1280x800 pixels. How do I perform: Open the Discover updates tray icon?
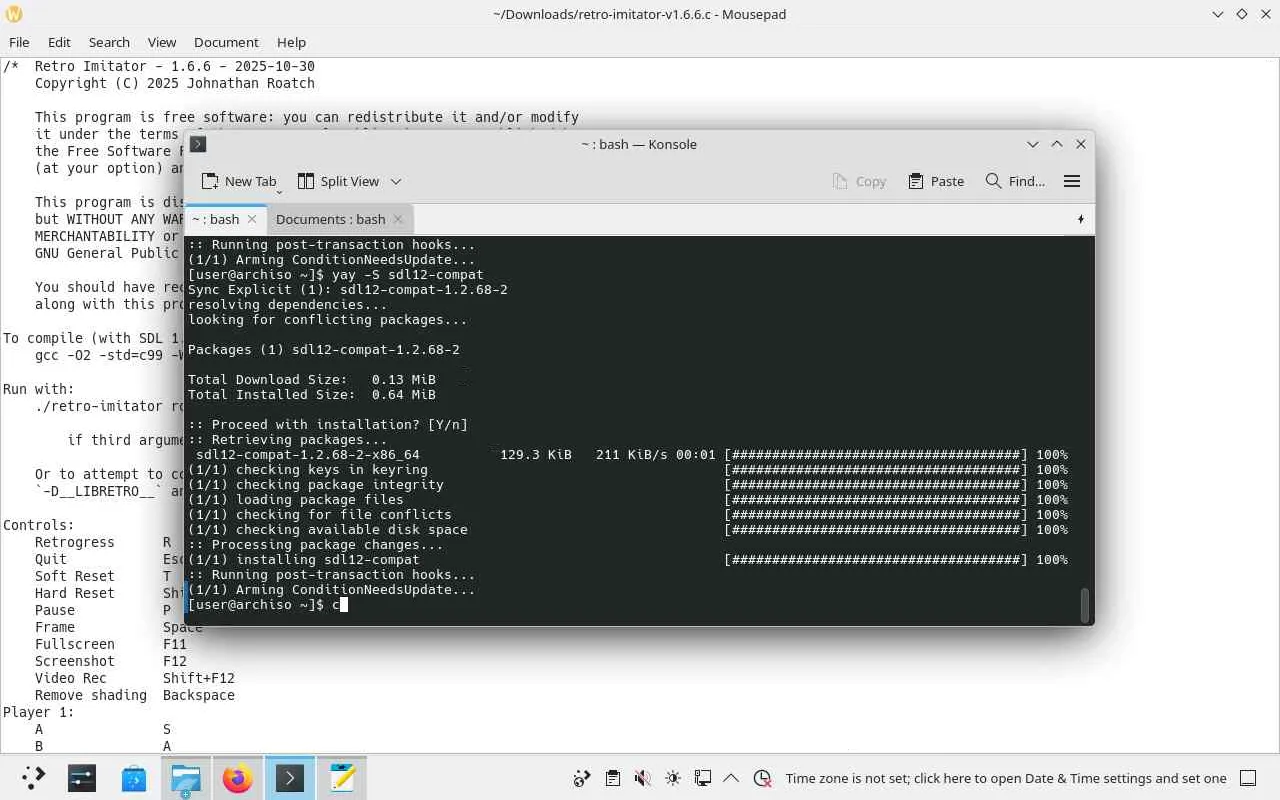[582, 778]
